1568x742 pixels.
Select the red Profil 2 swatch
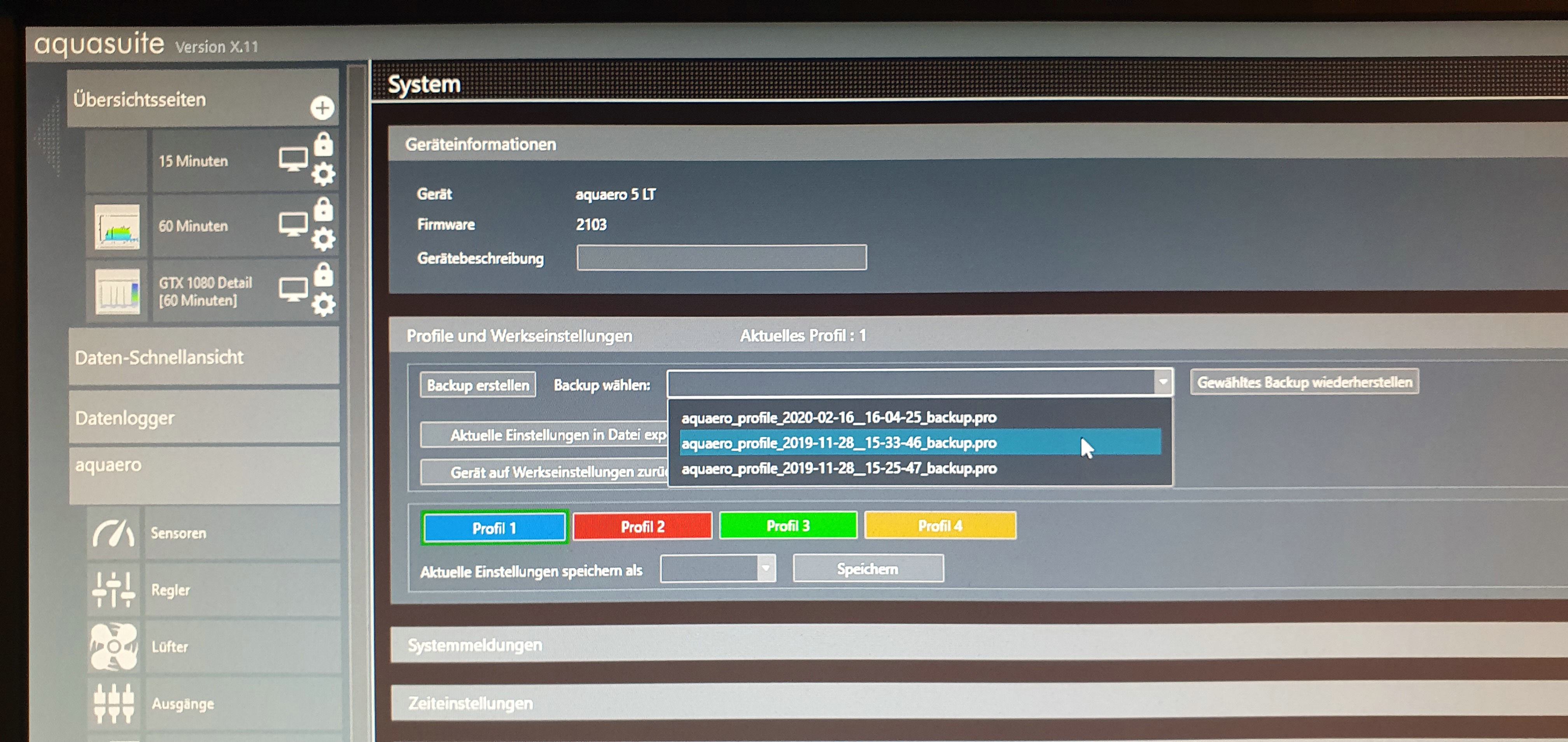click(x=642, y=527)
